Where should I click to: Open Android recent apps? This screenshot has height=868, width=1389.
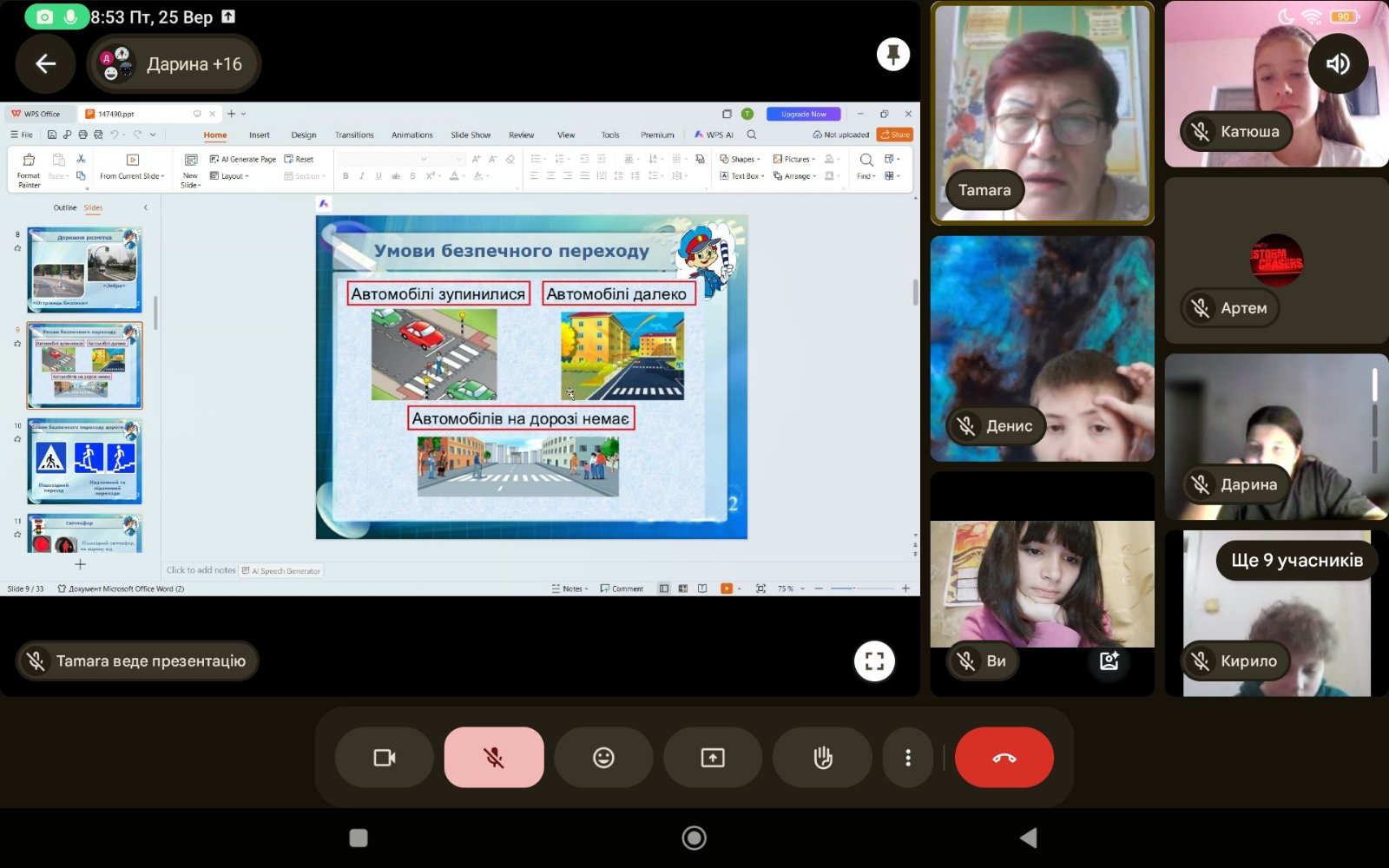(358, 838)
